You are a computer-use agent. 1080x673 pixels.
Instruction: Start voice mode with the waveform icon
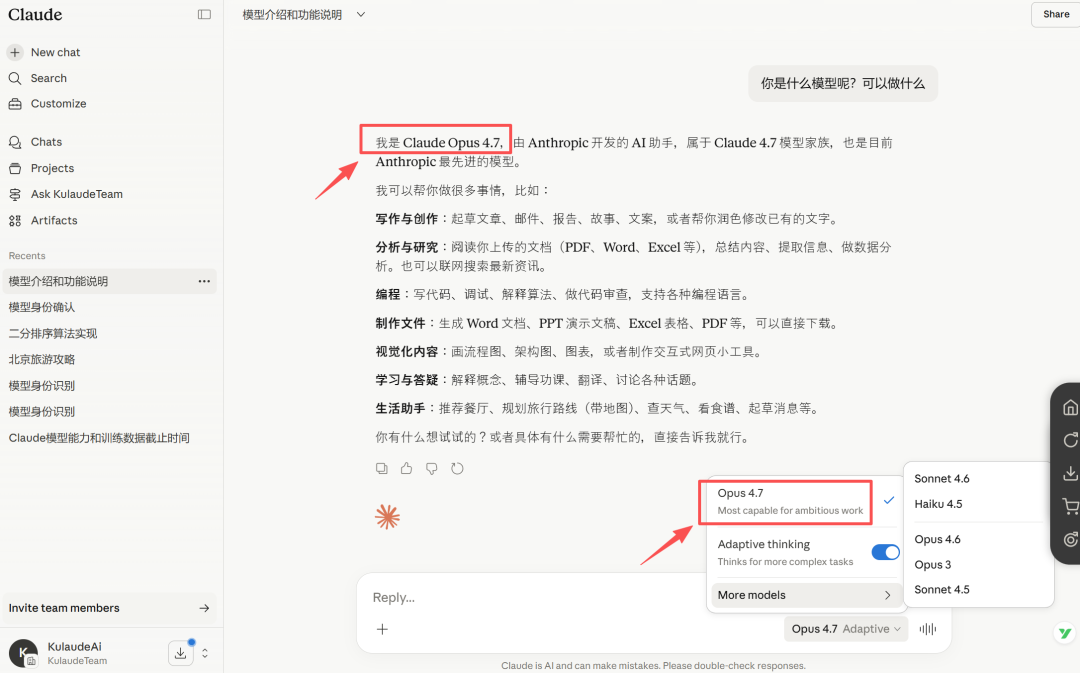point(928,629)
